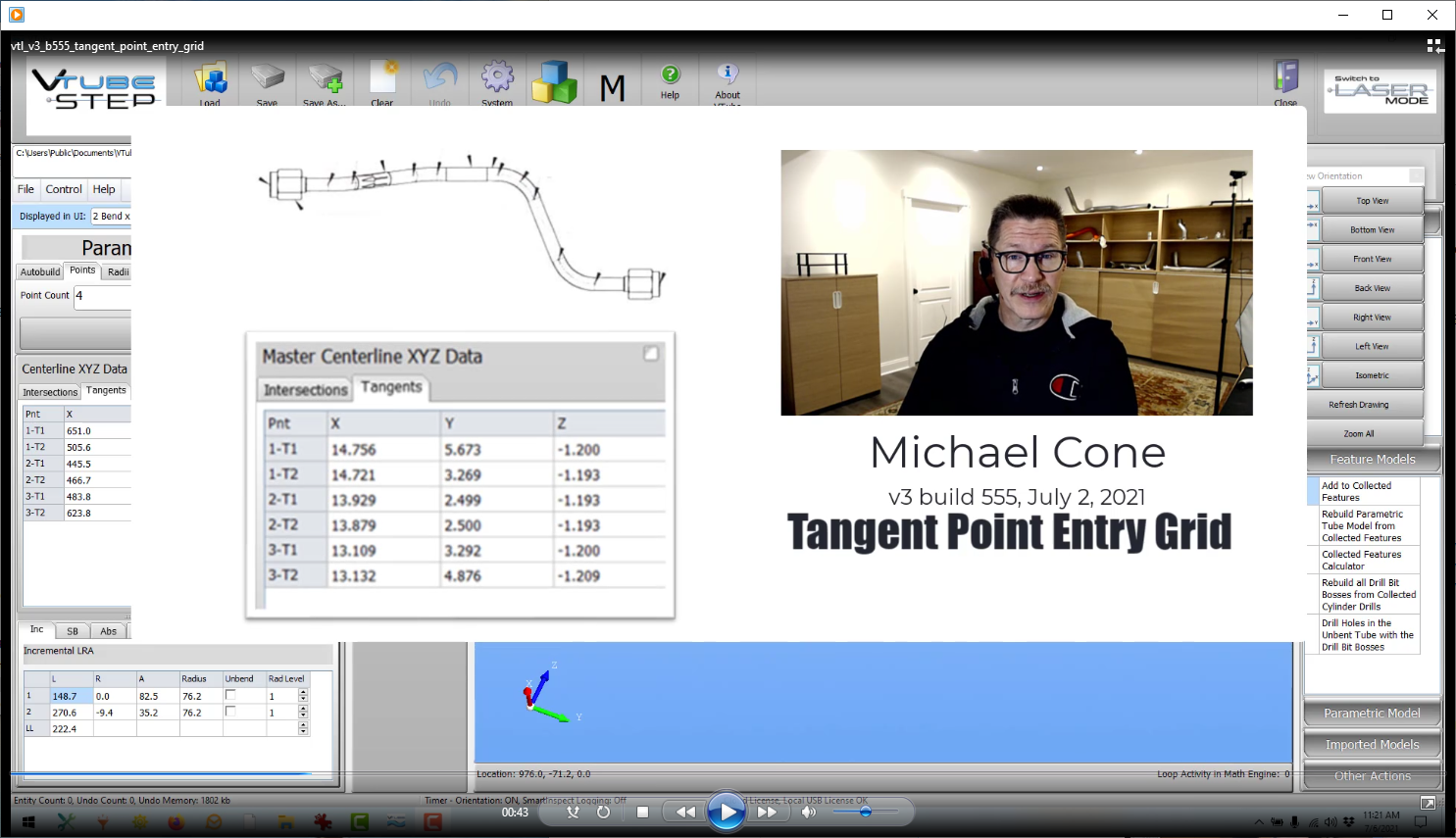Viewport: 1456px width, 838px height.
Task: Increase Rad Level spinner for row 1
Action: coord(303,692)
